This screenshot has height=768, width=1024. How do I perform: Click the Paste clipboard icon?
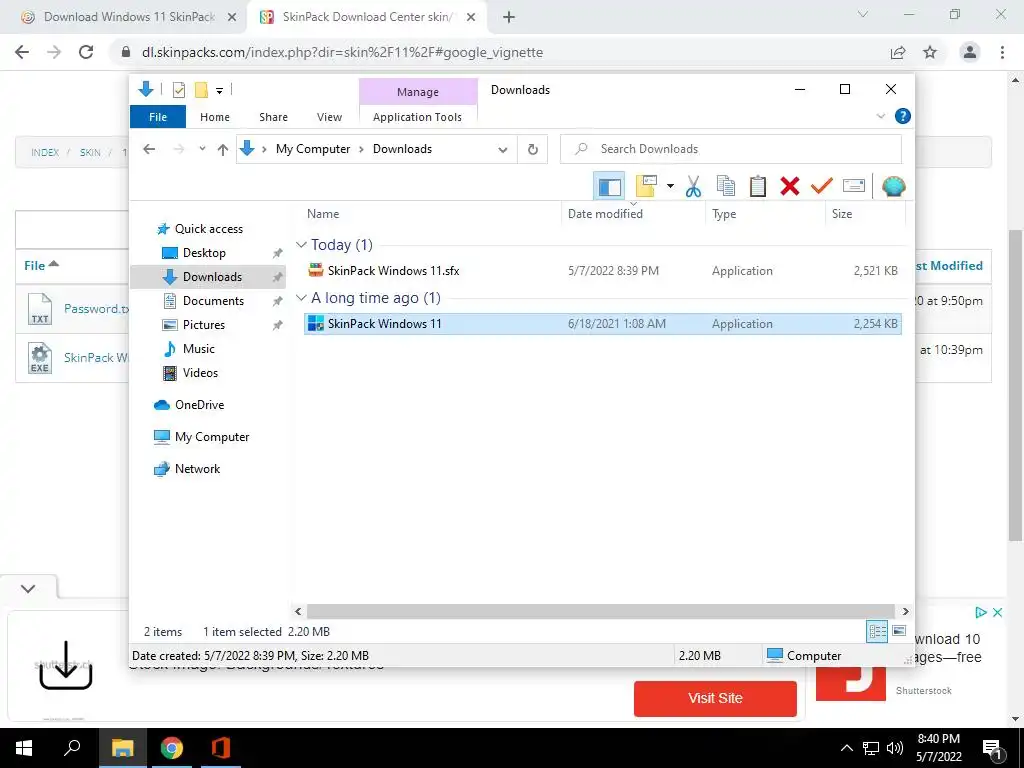758,187
